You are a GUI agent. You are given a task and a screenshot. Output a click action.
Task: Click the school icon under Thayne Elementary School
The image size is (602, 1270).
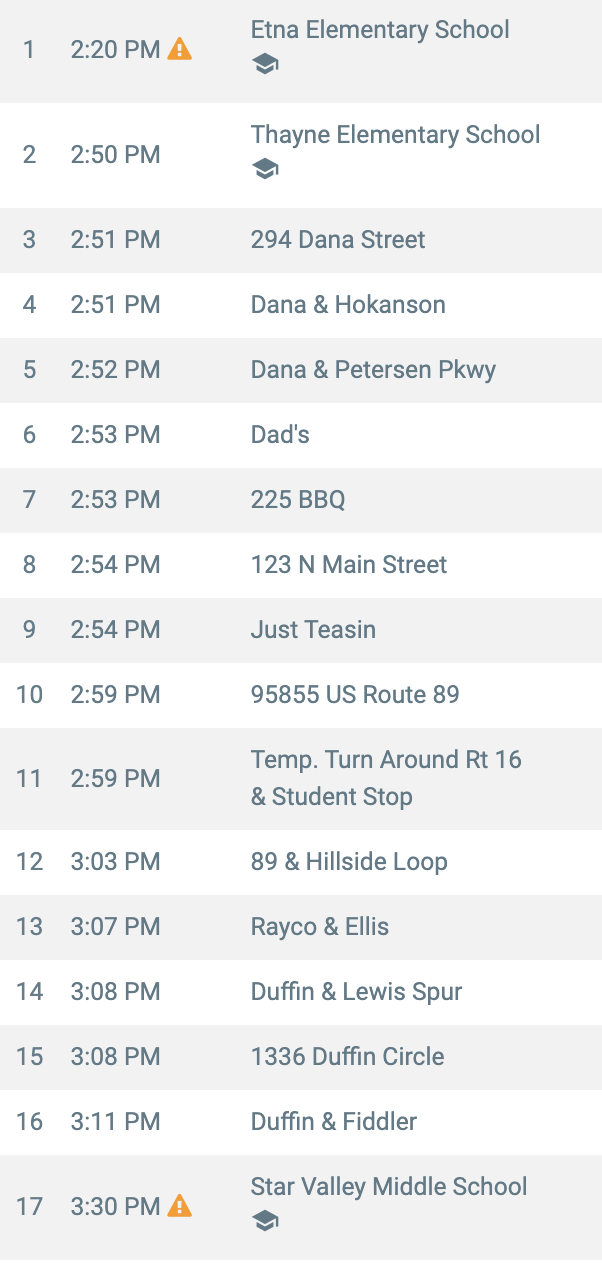point(265,169)
